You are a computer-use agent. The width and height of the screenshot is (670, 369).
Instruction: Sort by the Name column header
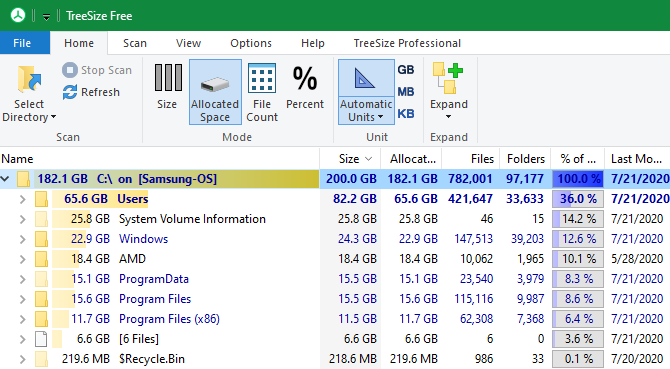pos(160,159)
